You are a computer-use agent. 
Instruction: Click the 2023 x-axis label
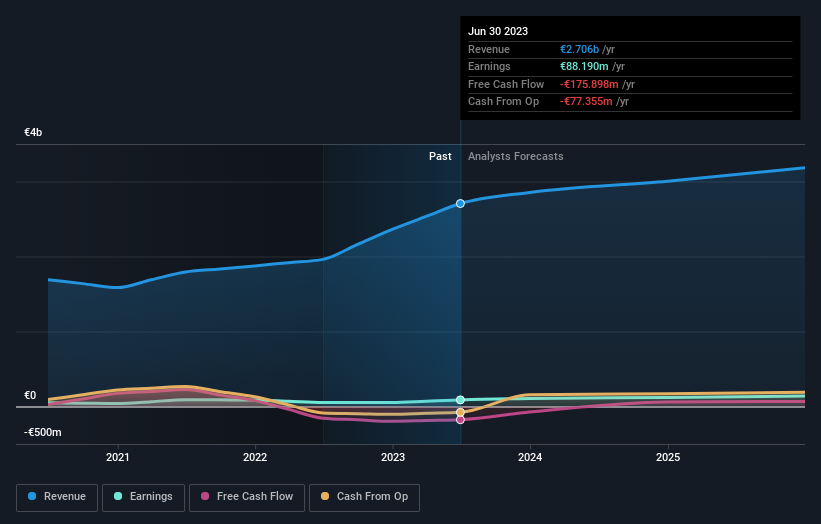[x=393, y=457]
